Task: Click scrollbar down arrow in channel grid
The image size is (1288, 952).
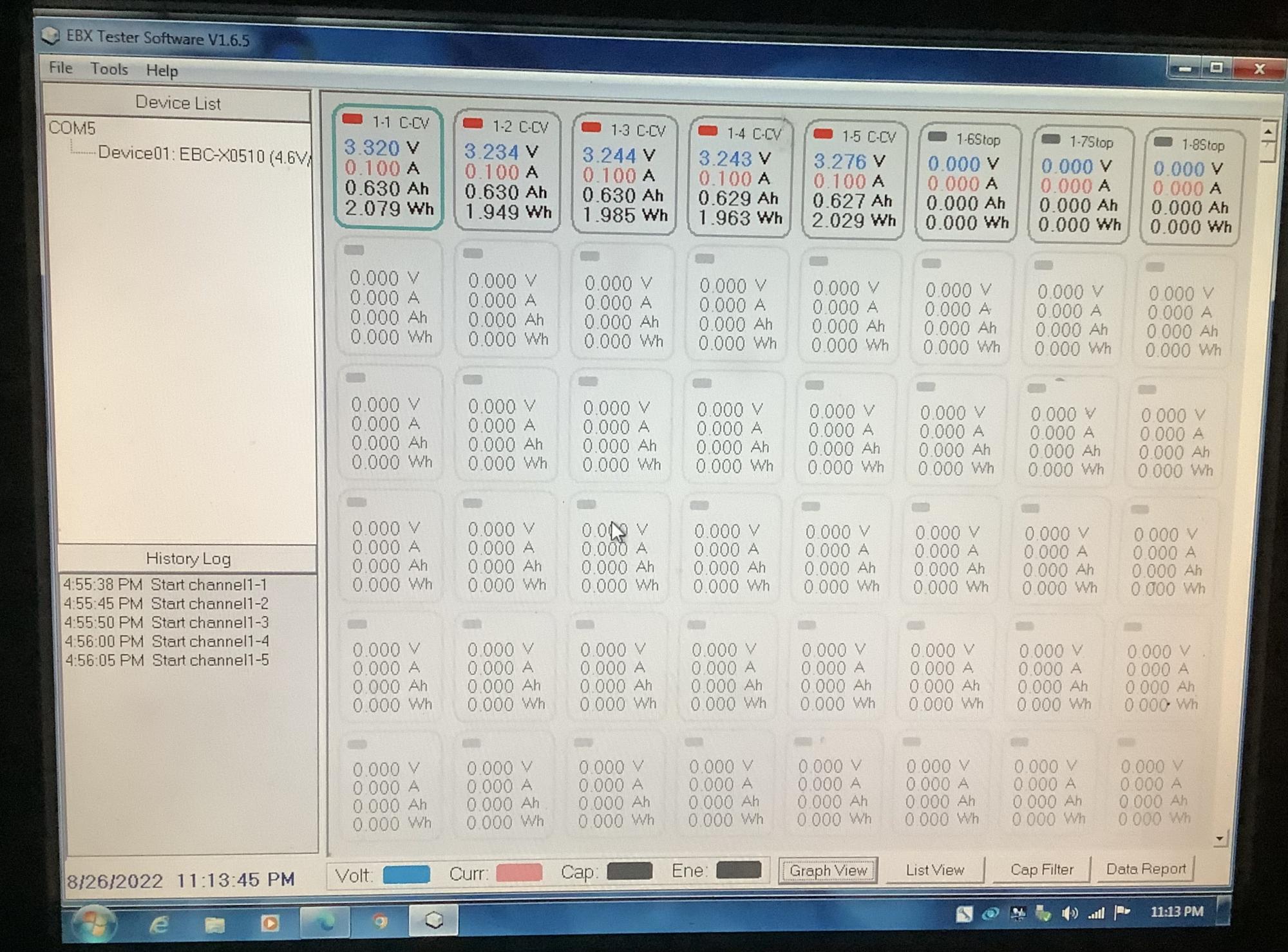Action: [1219, 839]
